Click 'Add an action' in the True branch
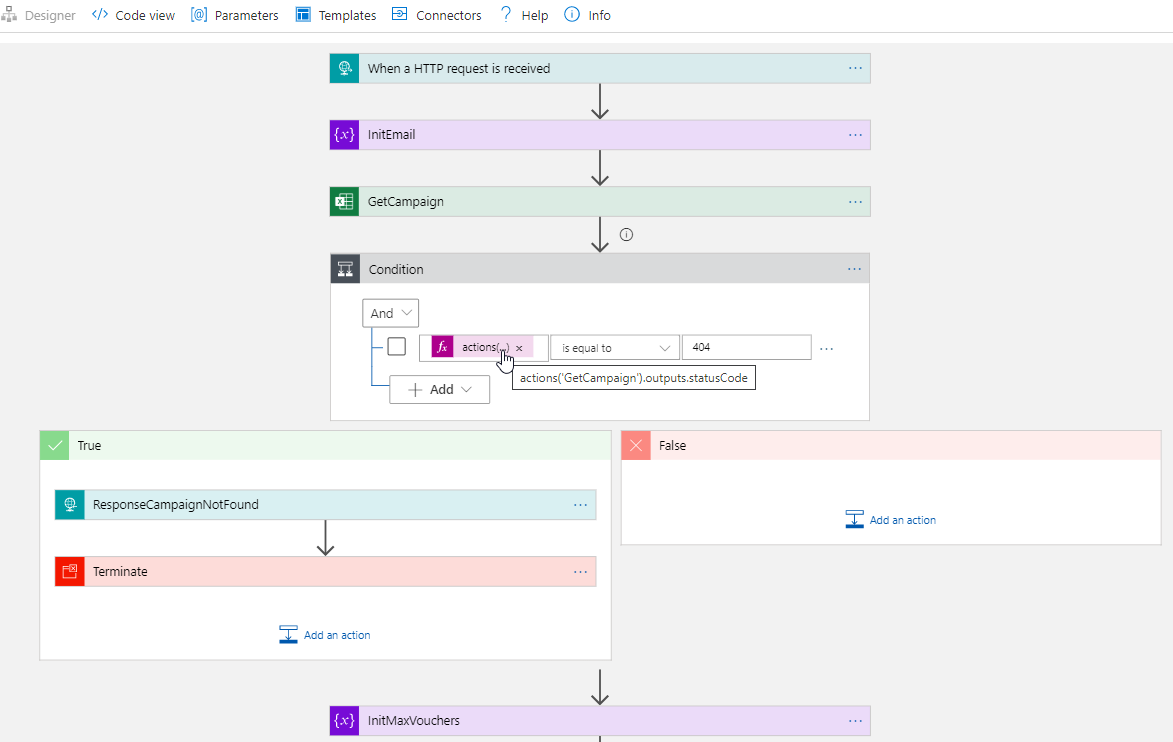 (x=325, y=634)
